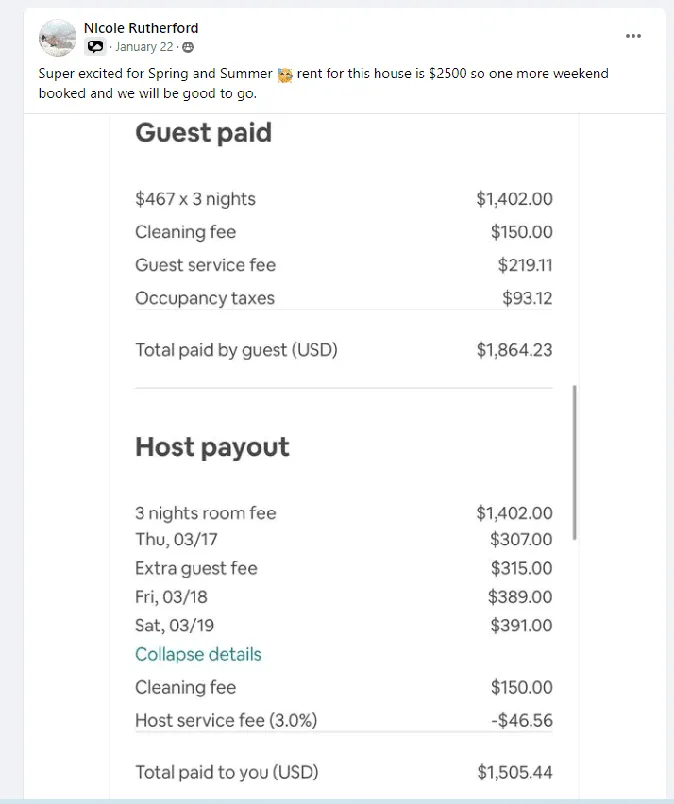Viewport: 674px width, 804px height.
Task: Click the emoji in the post text
Action: point(284,75)
